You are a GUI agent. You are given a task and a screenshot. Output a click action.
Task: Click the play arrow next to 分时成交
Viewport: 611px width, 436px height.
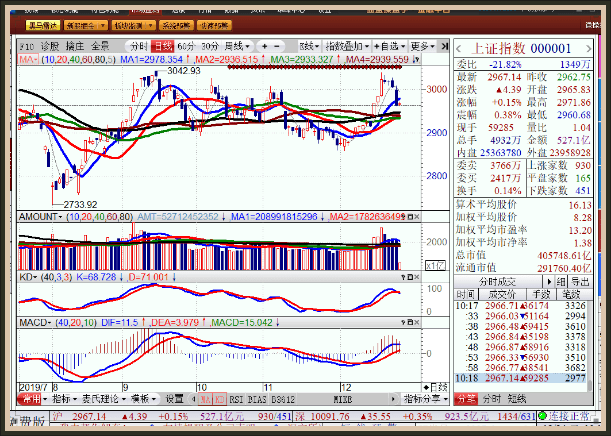(x=549, y=282)
